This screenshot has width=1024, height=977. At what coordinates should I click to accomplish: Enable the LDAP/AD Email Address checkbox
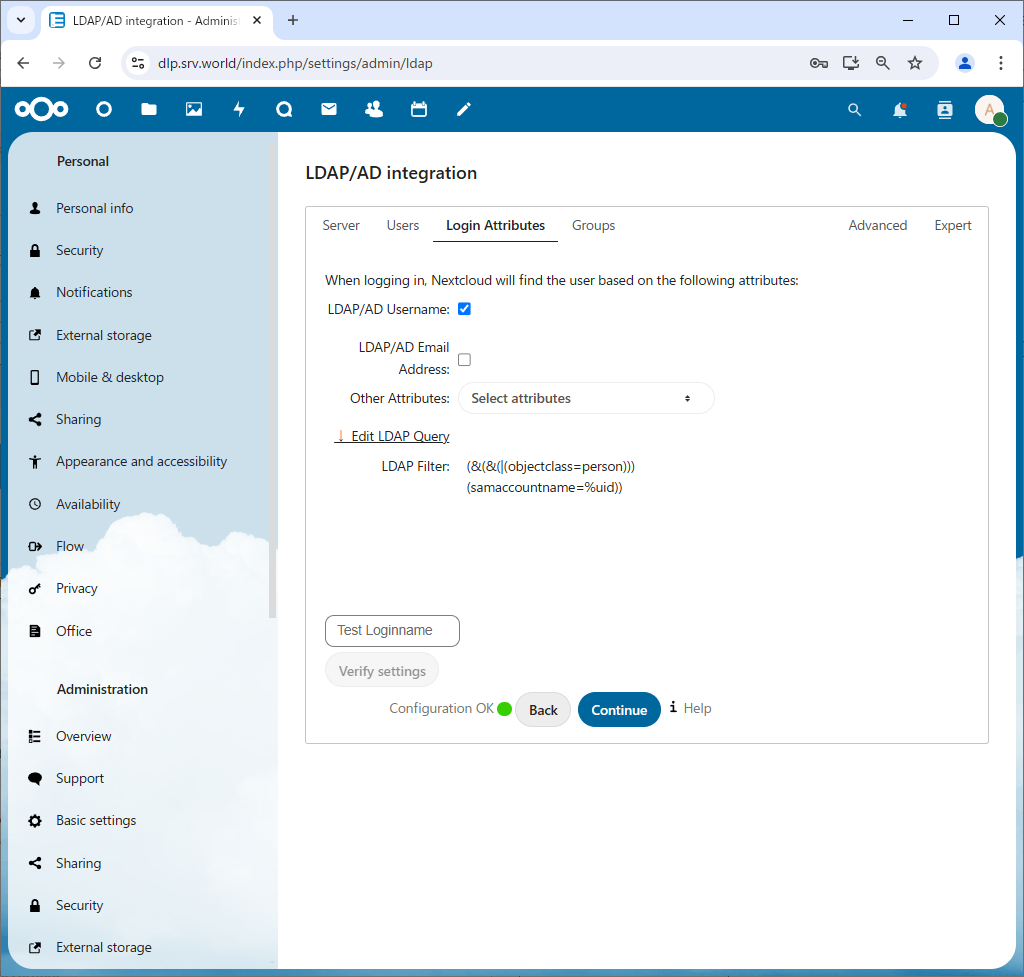click(464, 360)
